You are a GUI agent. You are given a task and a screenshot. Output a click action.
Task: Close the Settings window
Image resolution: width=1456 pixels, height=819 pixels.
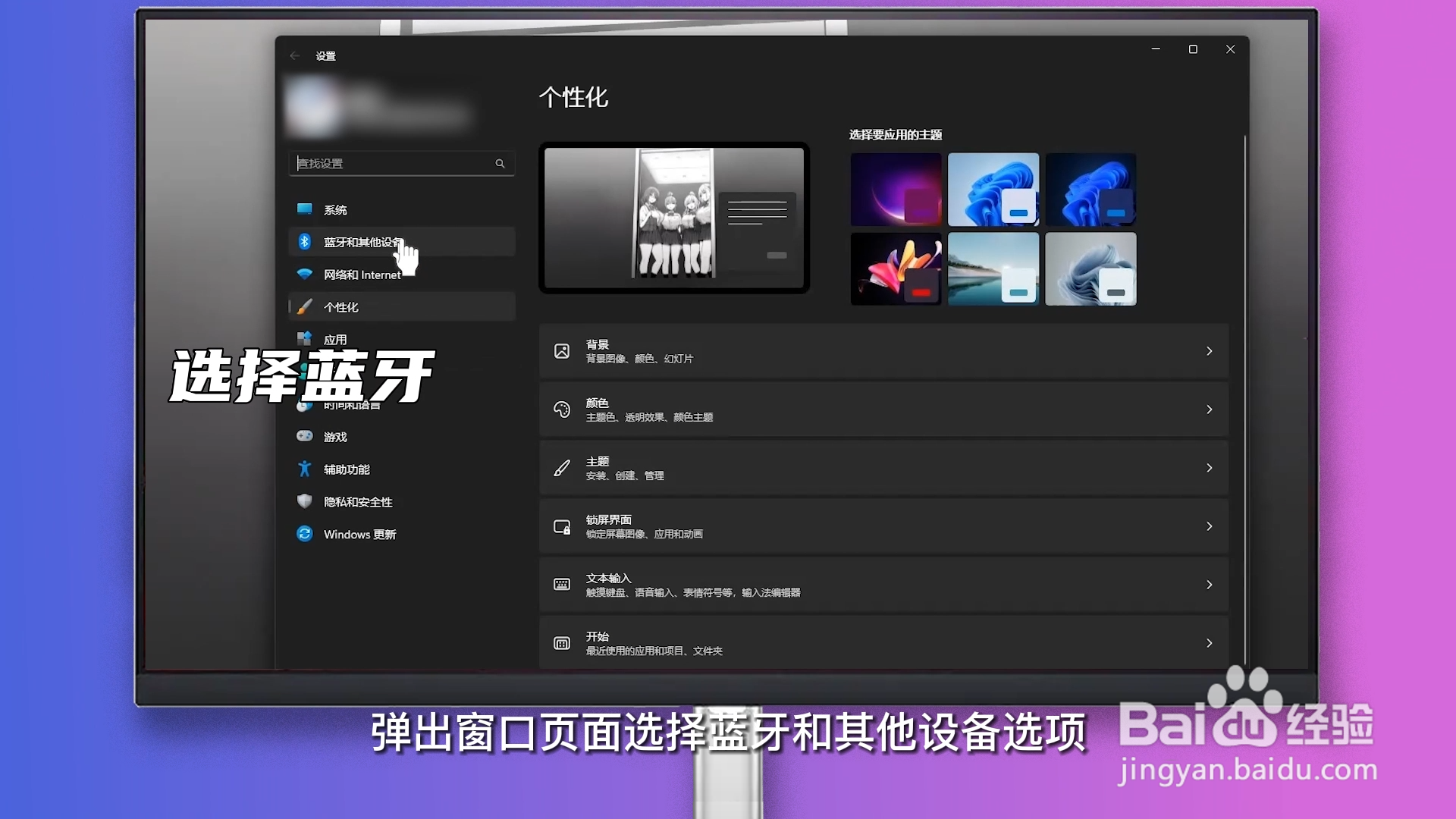(x=1230, y=49)
